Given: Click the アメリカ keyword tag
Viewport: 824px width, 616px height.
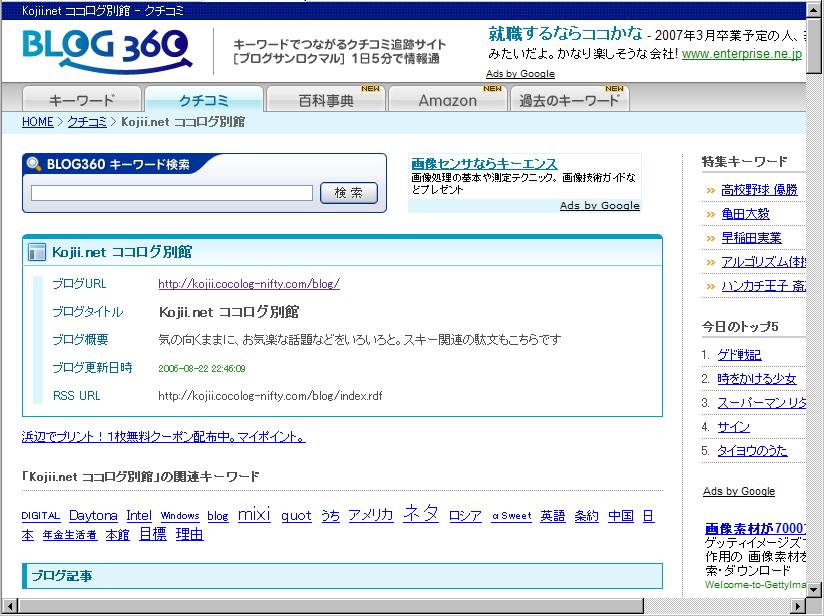Looking at the screenshot, I should coord(370,515).
